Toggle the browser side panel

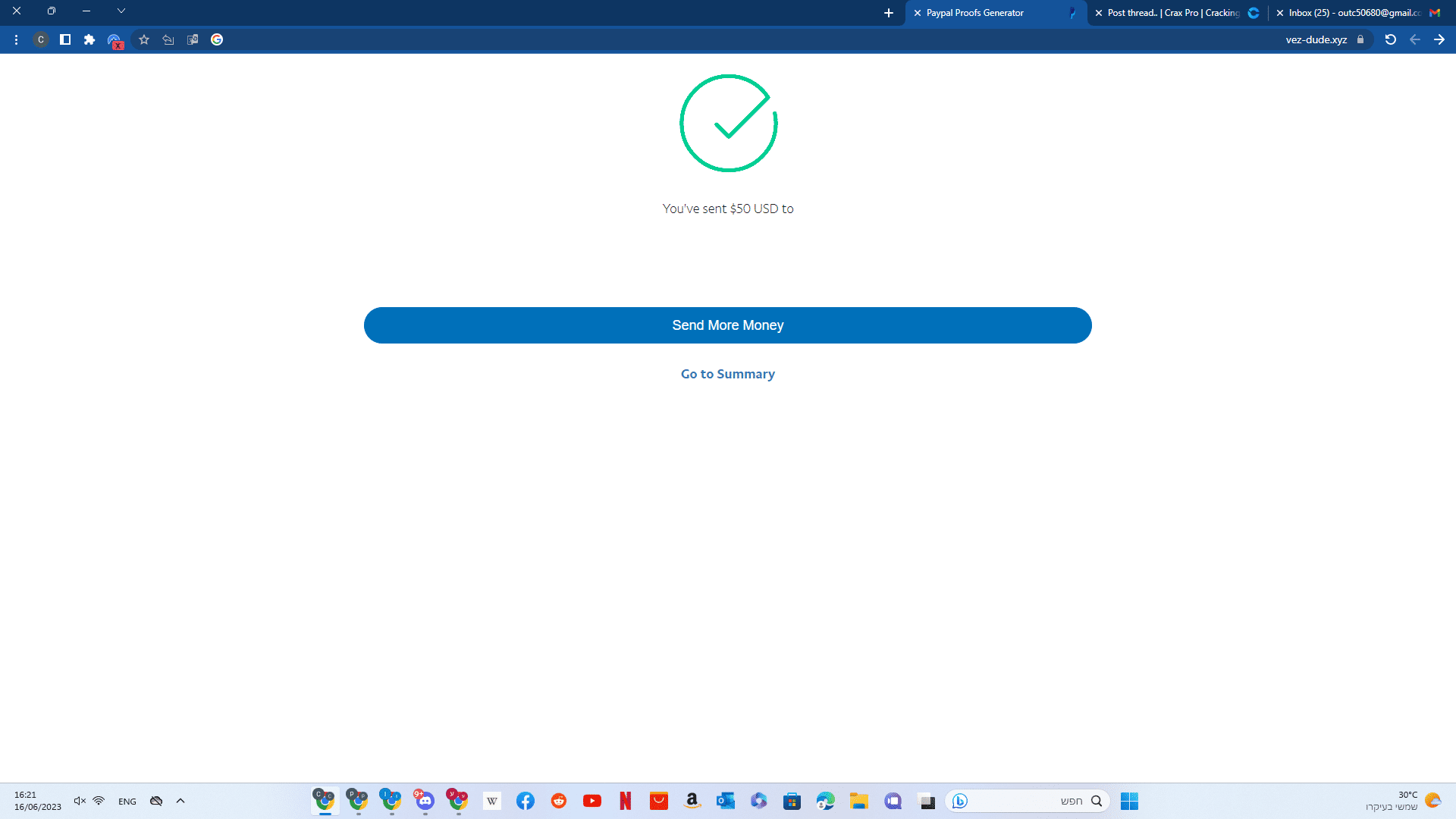(65, 39)
